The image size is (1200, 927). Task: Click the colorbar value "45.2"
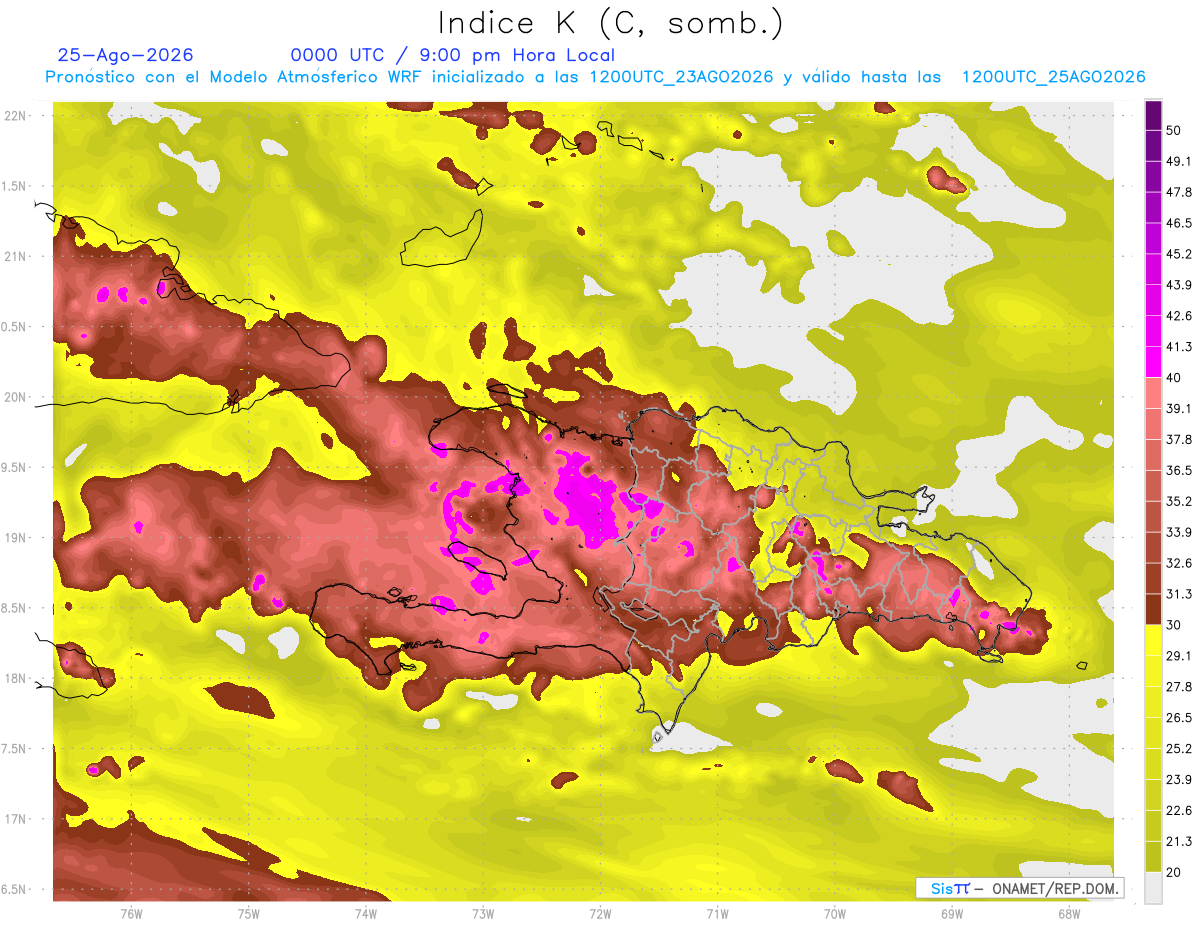click(x=1179, y=255)
